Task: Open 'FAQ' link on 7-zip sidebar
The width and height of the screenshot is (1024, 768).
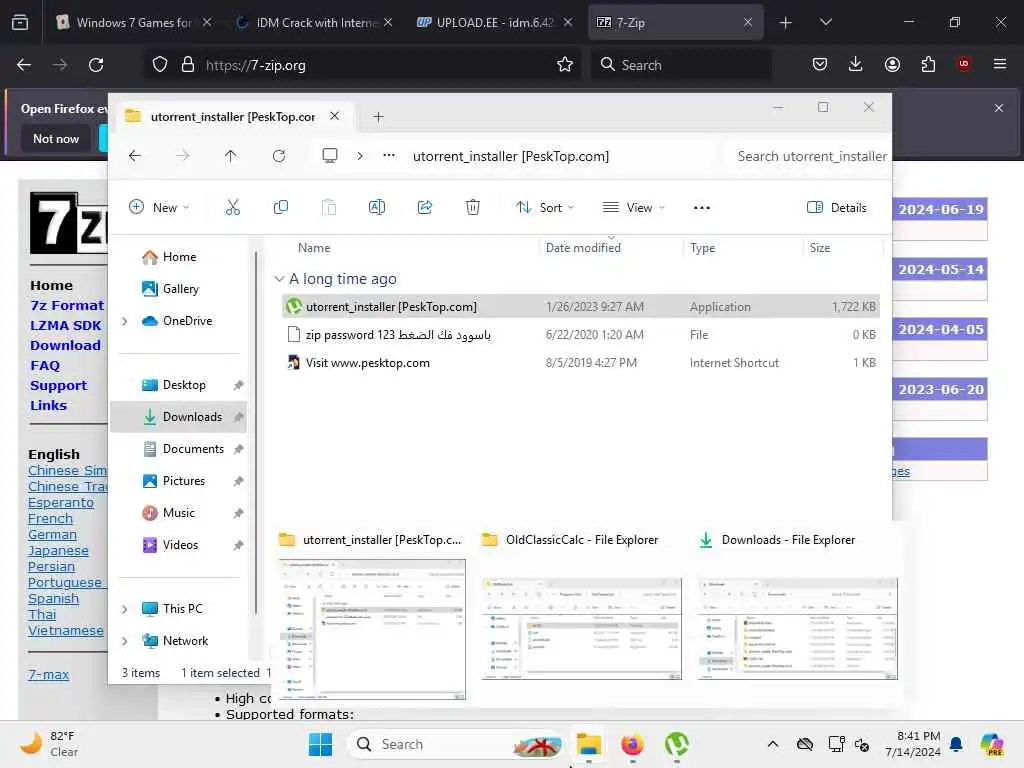Action: pyautogui.click(x=44, y=365)
